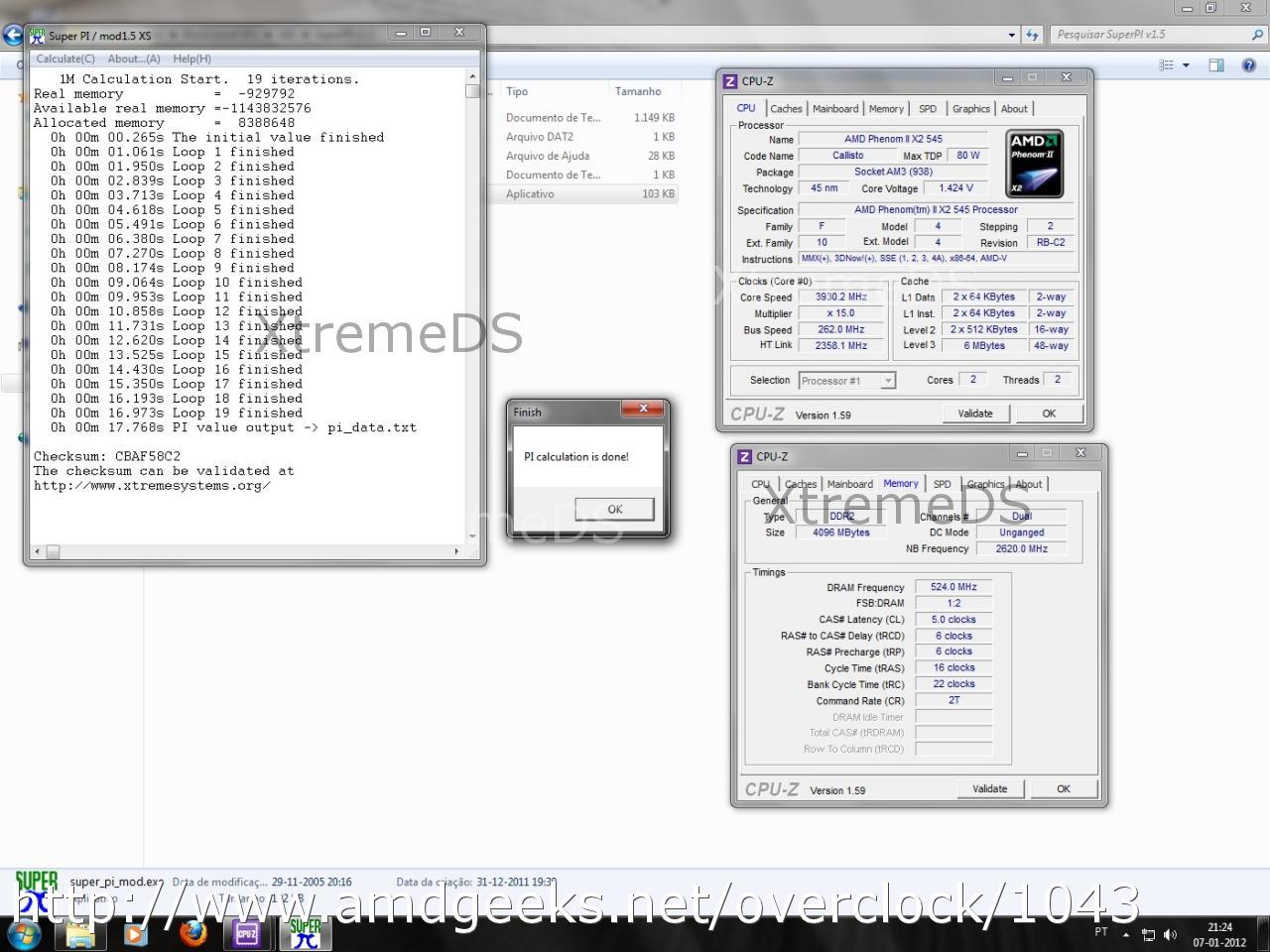Click the network tray icon
The width and height of the screenshot is (1270, 952).
pyautogui.click(x=1148, y=934)
